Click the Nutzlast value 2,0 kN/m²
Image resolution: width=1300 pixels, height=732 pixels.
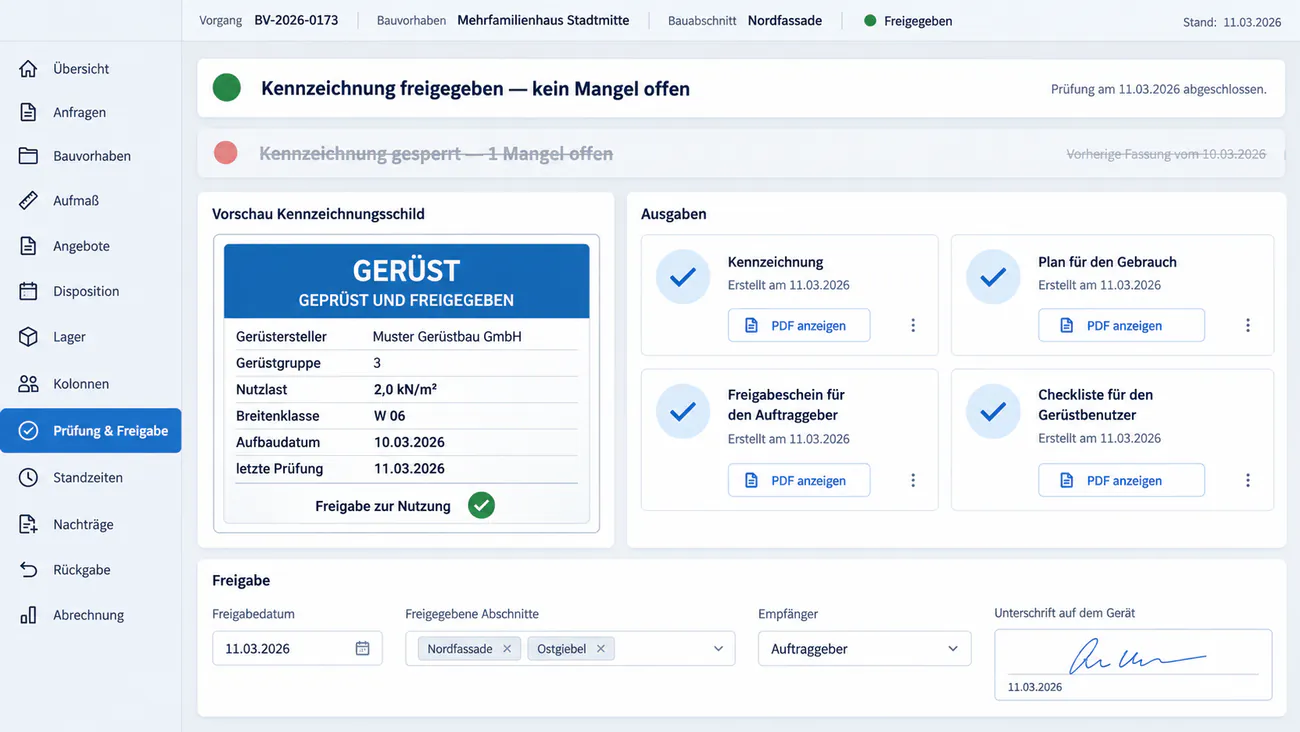click(405, 389)
